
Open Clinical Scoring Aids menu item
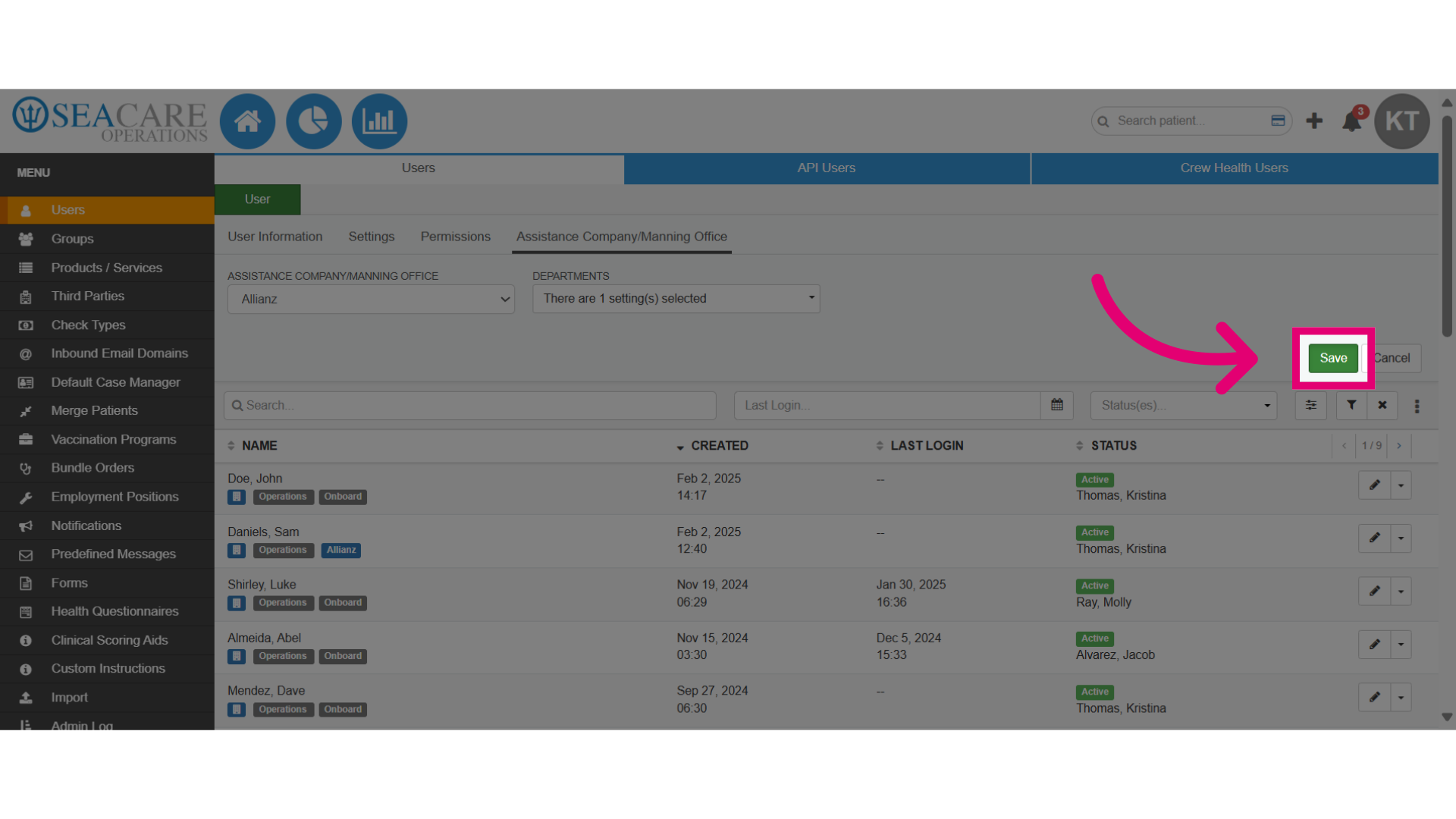107,641
